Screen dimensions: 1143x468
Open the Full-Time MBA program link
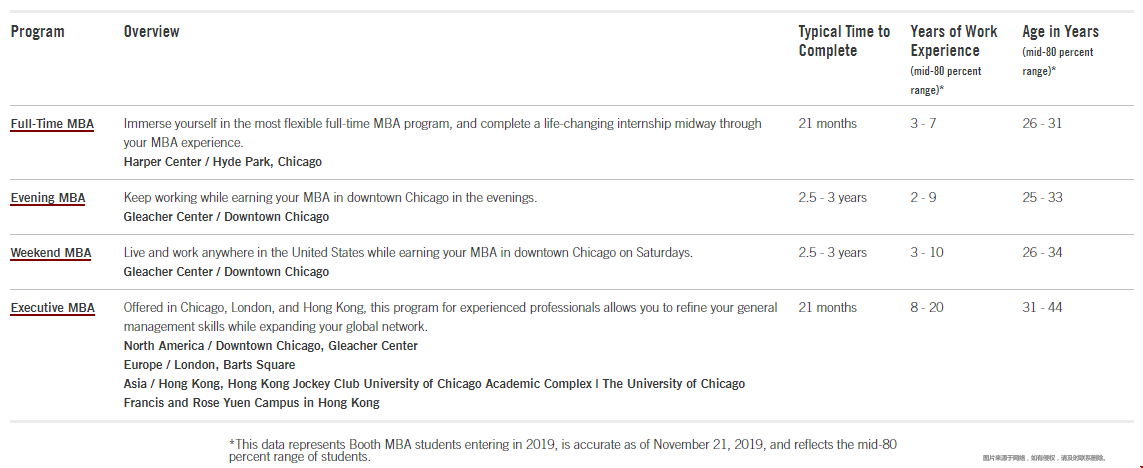tap(52, 124)
